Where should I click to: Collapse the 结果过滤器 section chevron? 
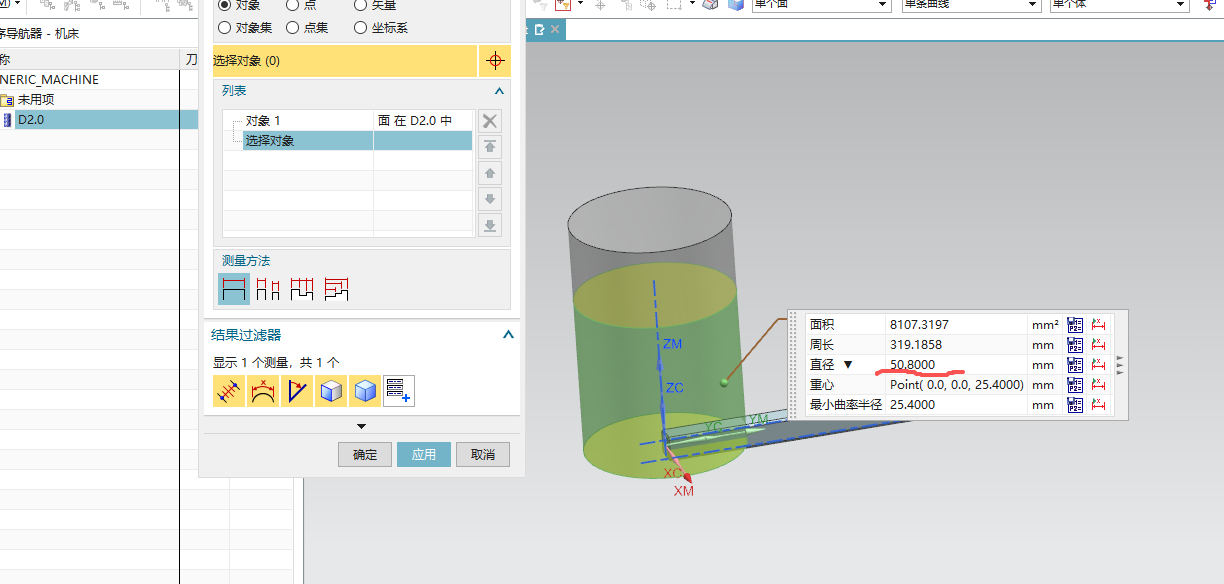pyautogui.click(x=507, y=335)
